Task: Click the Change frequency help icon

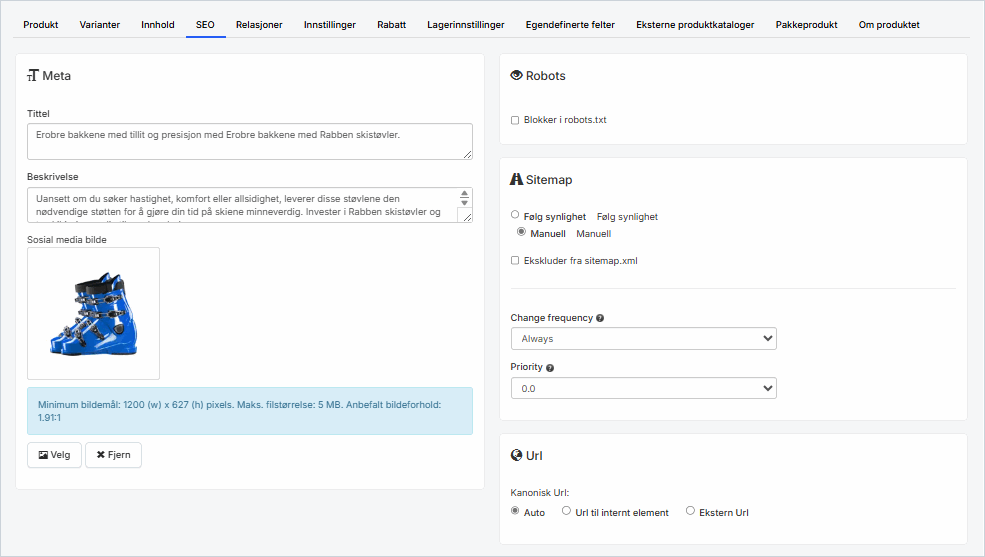Action: pos(600,318)
